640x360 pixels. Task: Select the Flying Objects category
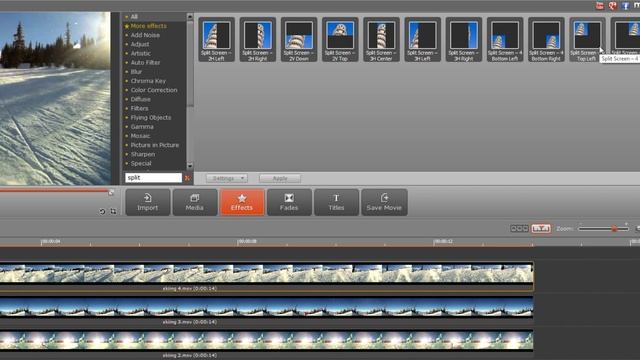point(151,118)
